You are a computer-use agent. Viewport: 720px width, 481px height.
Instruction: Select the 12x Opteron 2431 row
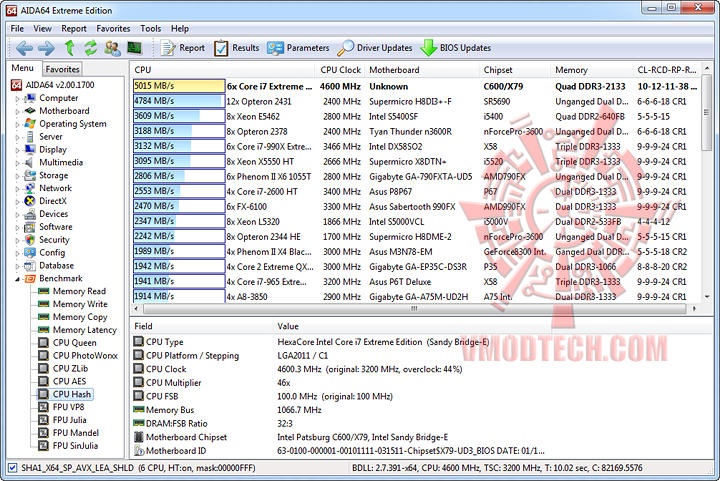(416, 101)
